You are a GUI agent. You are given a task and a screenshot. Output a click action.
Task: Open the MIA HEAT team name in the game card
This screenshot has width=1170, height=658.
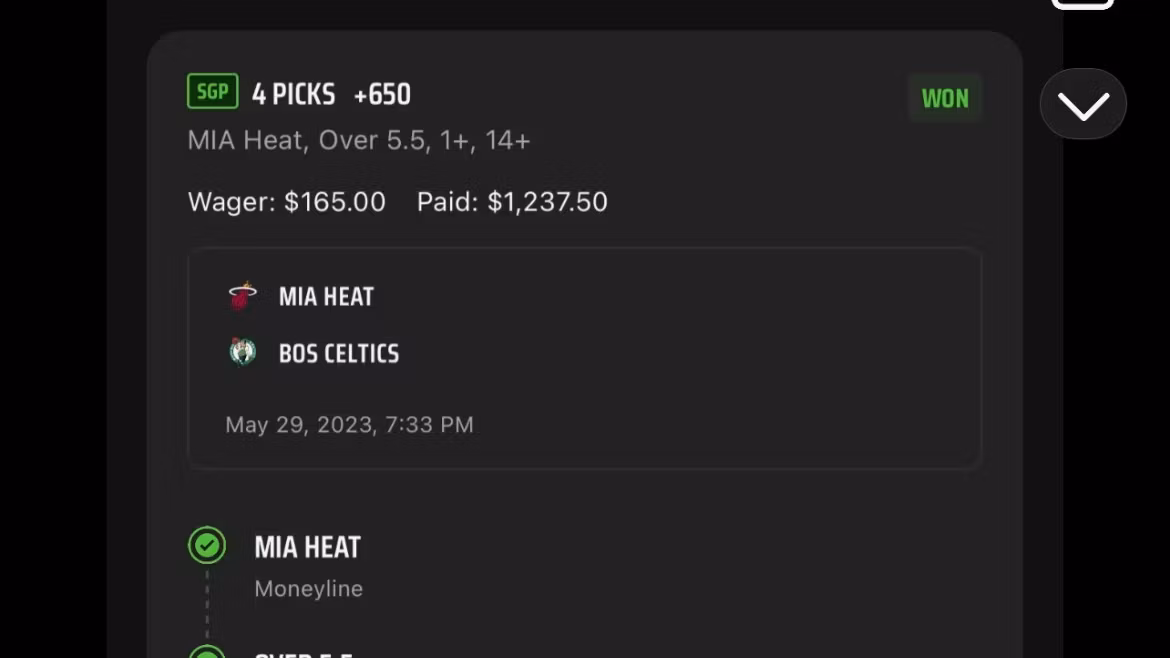[x=326, y=297]
